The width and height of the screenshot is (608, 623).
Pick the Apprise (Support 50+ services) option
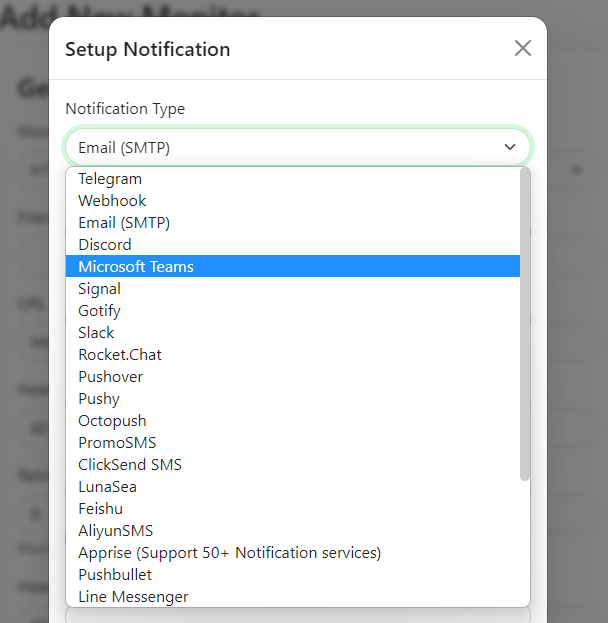click(x=229, y=553)
